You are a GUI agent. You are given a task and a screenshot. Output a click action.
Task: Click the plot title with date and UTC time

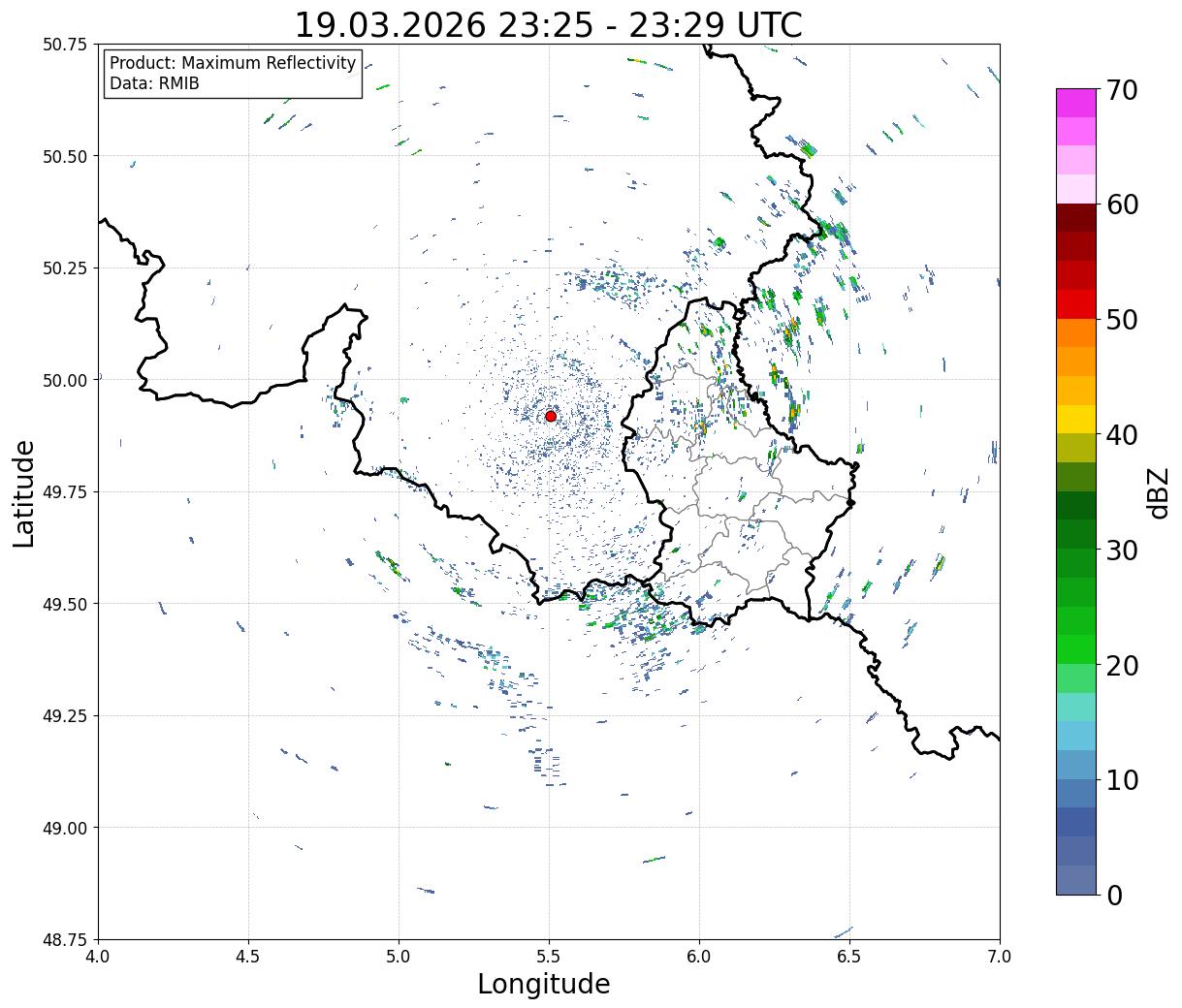pyautogui.click(x=549, y=24)
